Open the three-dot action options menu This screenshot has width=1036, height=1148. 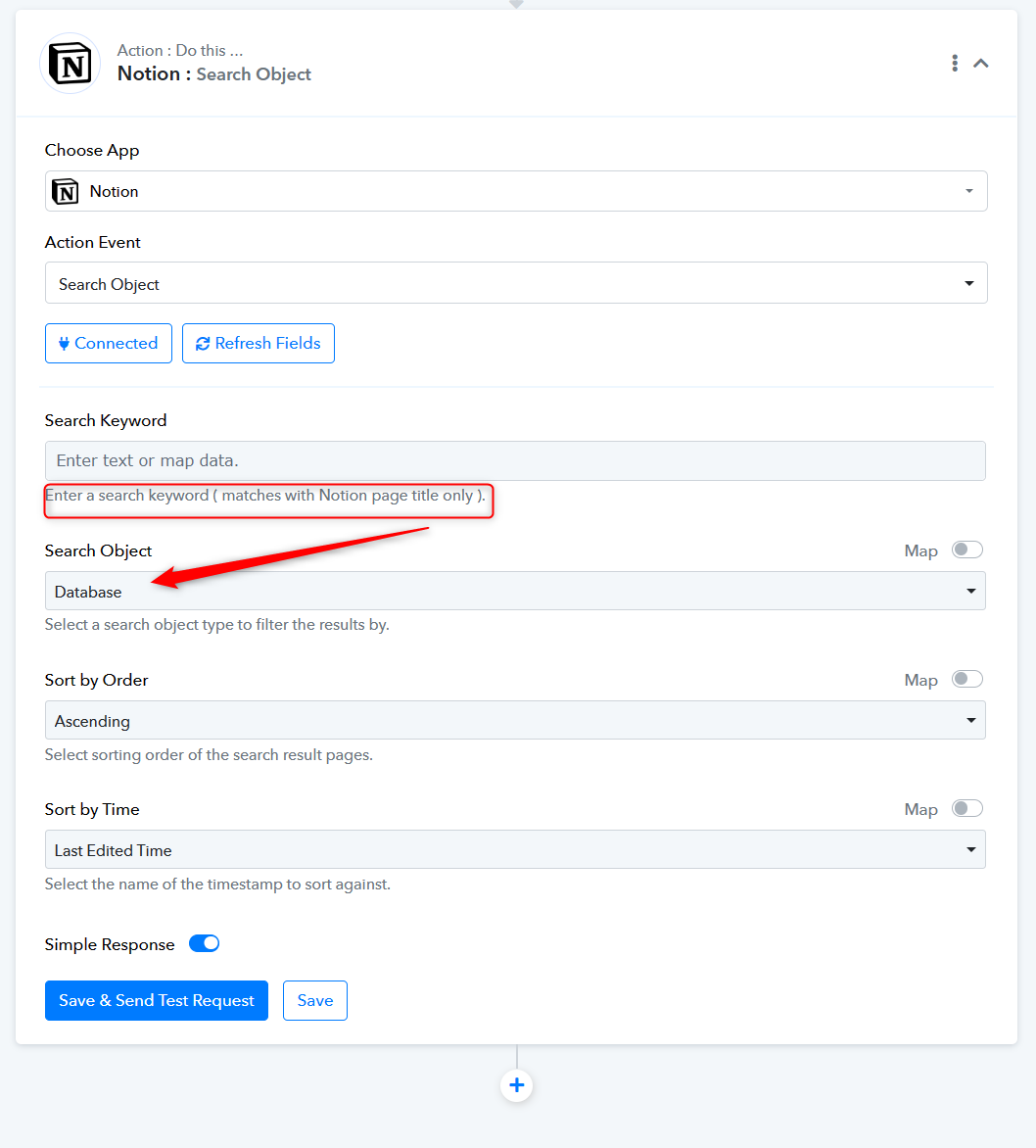click(x=955, y=64)
